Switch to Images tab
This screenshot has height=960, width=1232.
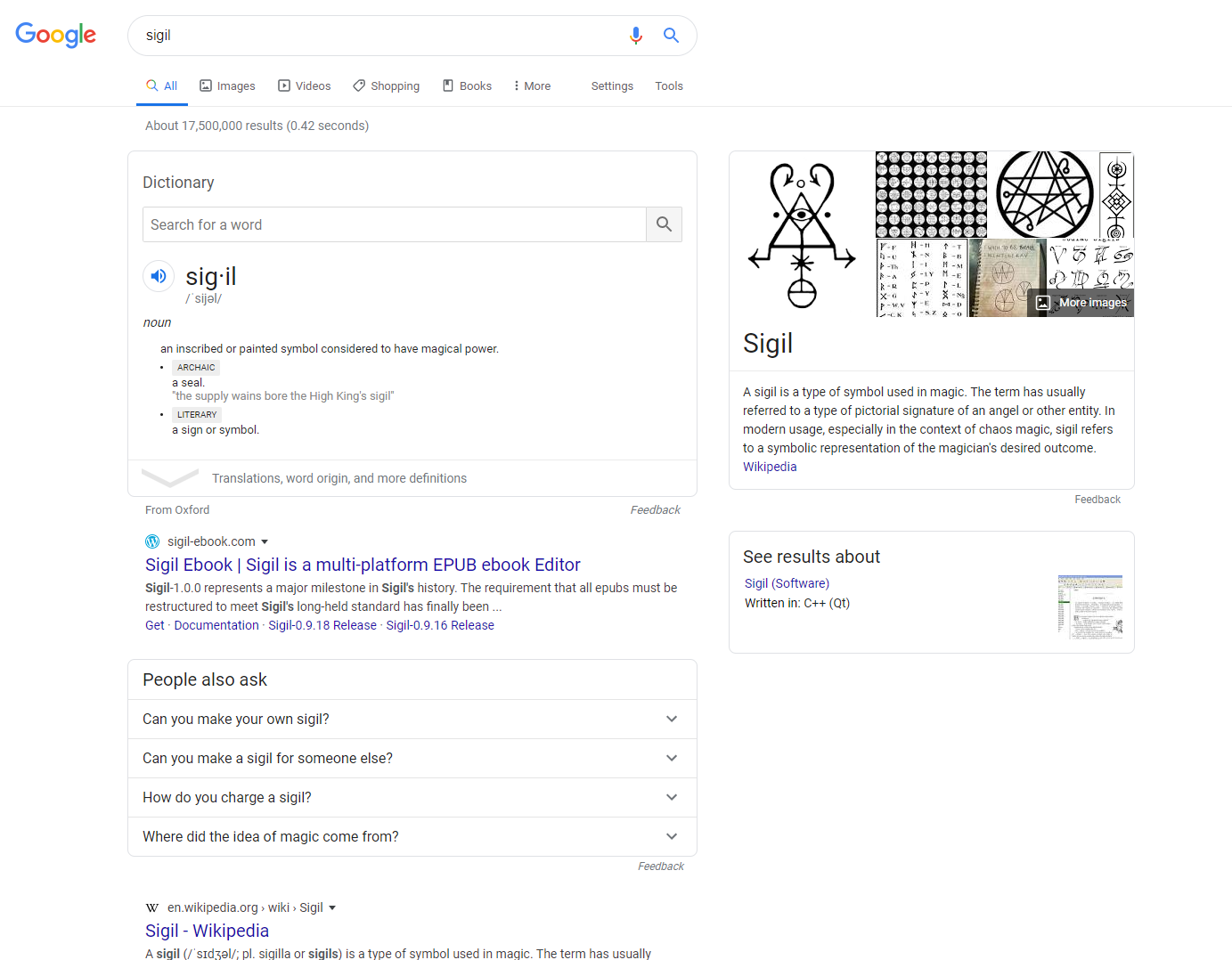click(x=227, y=86)
